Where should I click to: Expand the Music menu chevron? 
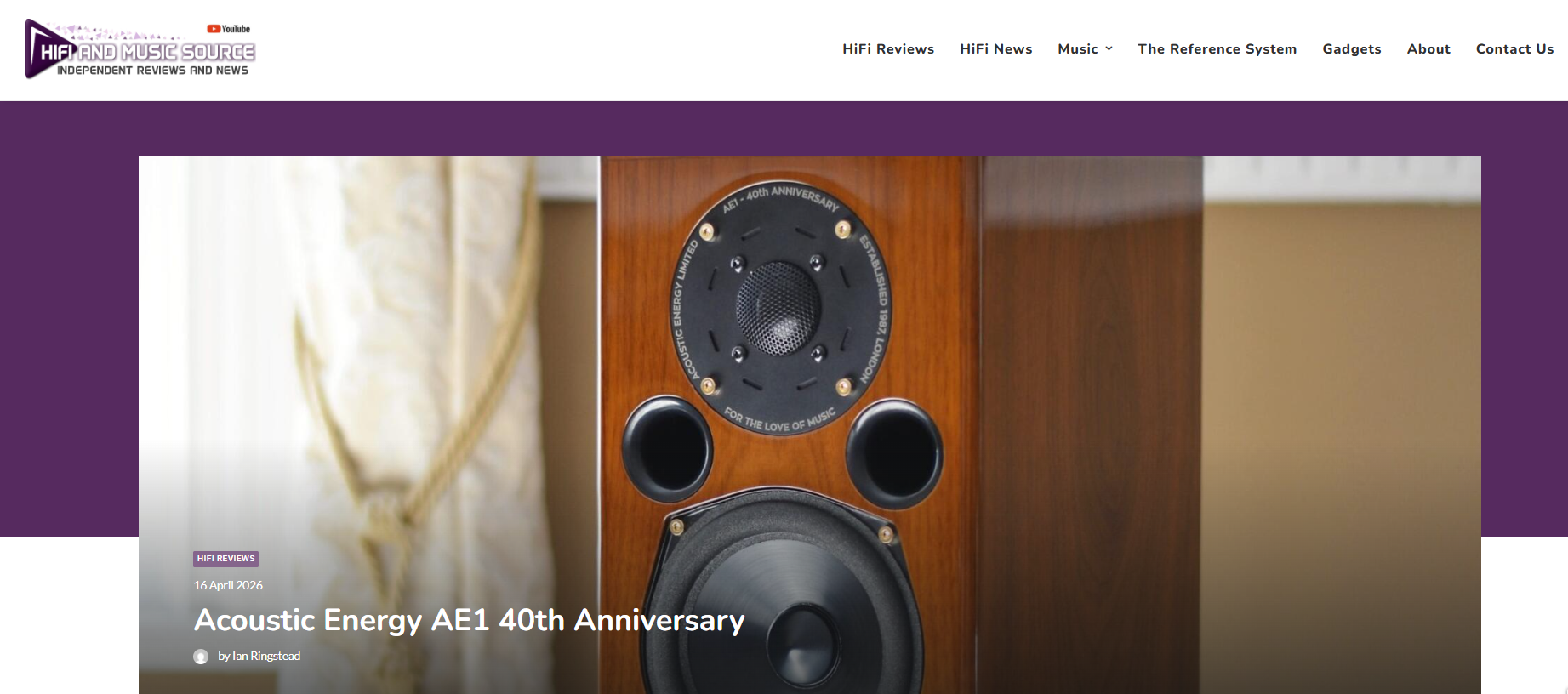[1109, 49]
